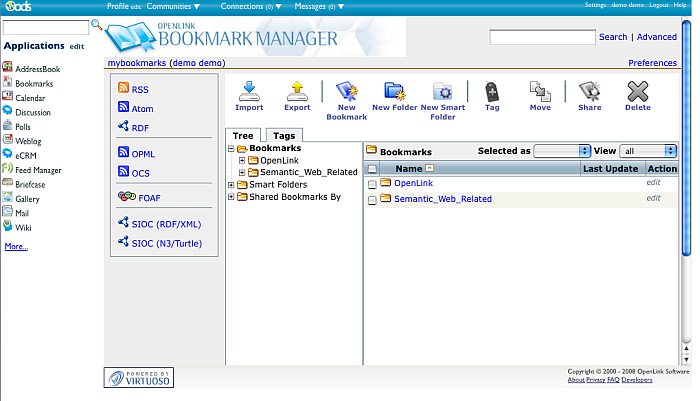Viewport: 700px width, 401px height.
Task: Click the Delete toolbar icon
Action: point(637,91)
